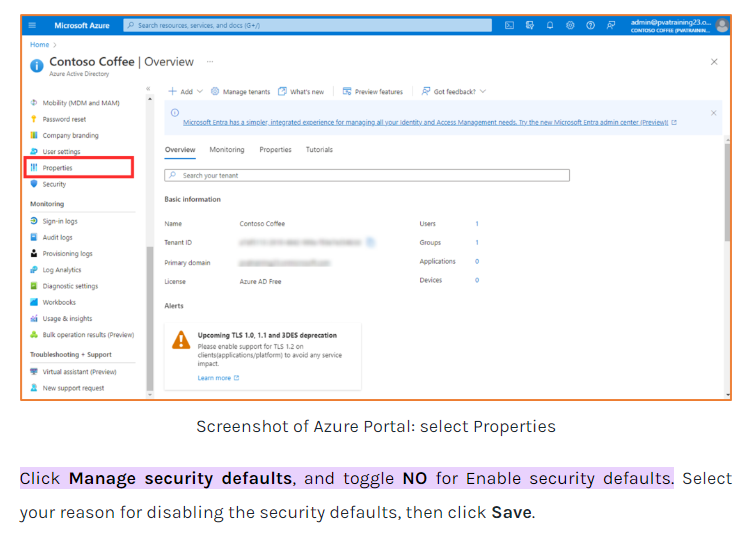Click Manage tenants button

240,91
